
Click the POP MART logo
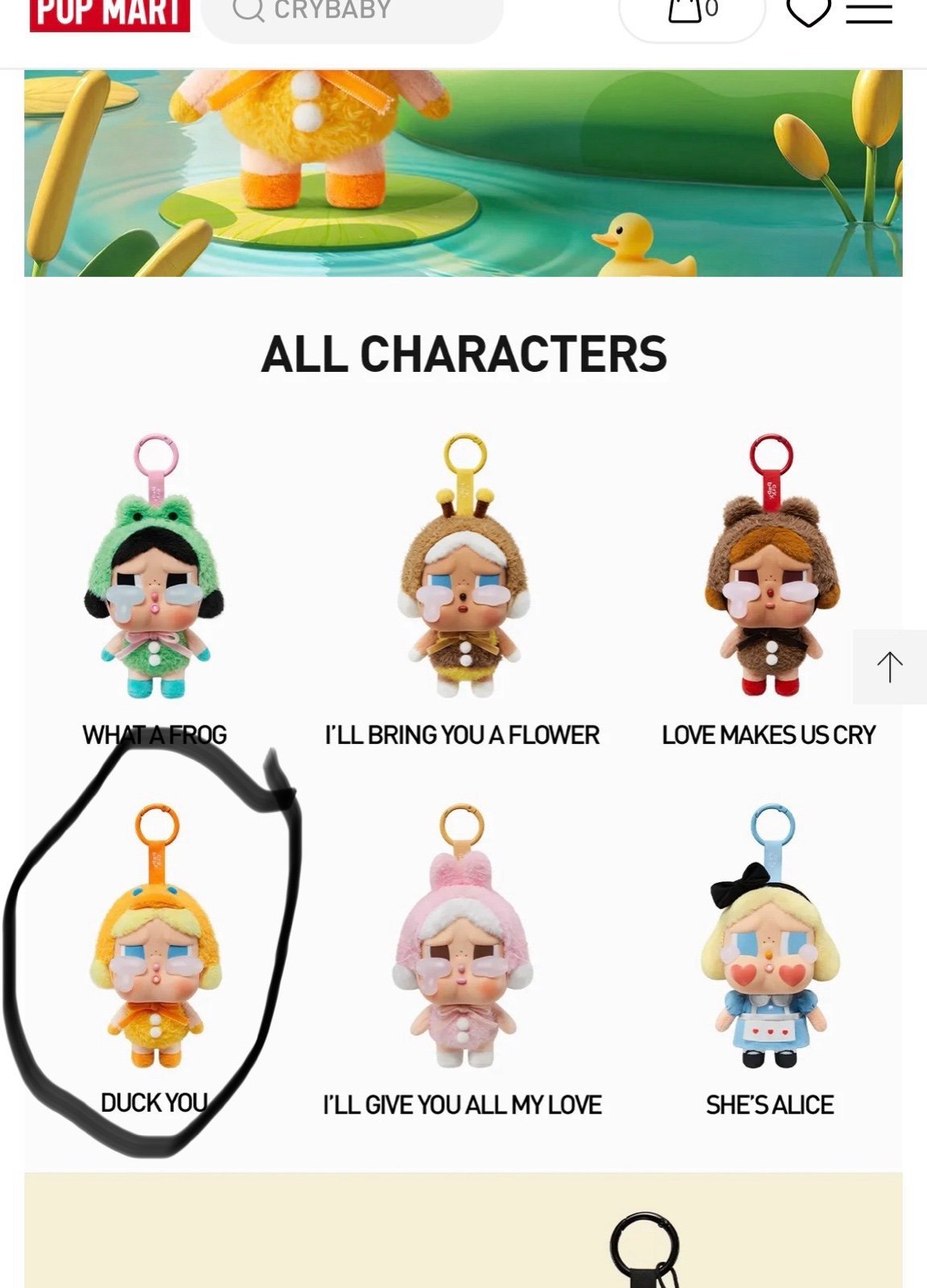110,14
